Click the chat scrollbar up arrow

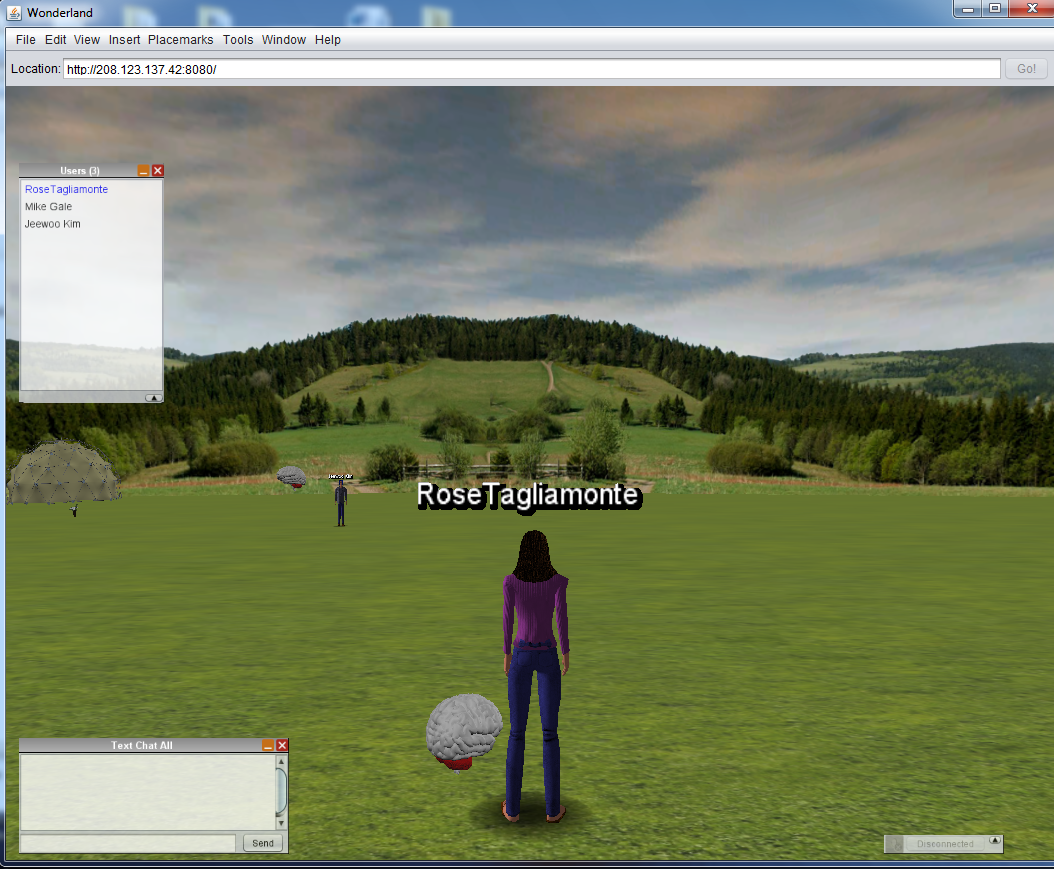(x=281, y=761)
